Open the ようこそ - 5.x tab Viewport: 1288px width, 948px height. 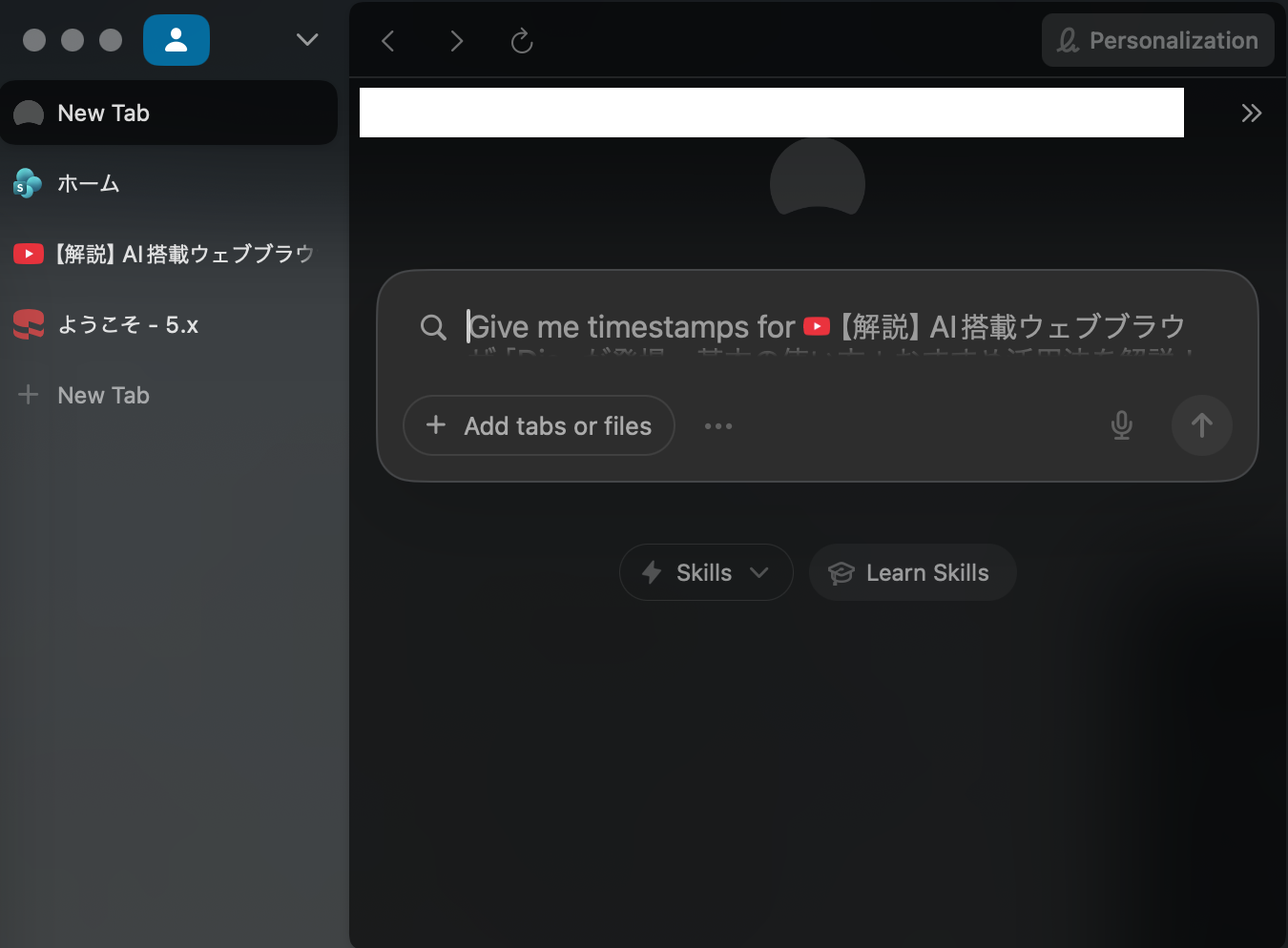click(x=169, y=324)
